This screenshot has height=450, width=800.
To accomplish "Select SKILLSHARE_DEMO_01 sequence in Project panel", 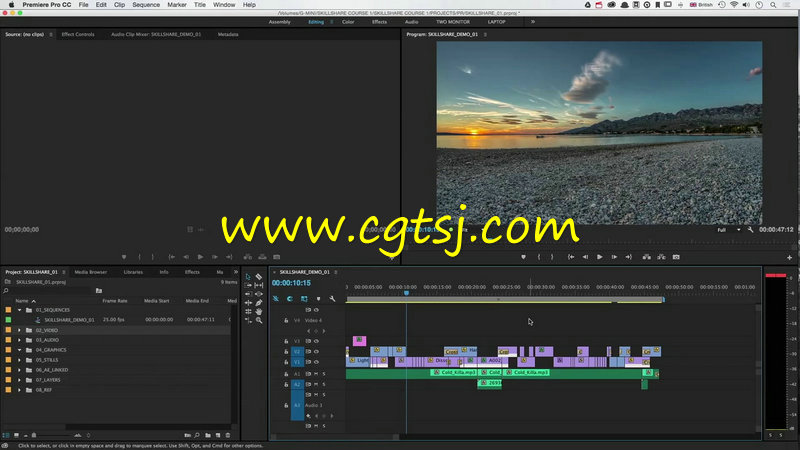I will click(69, 319).
